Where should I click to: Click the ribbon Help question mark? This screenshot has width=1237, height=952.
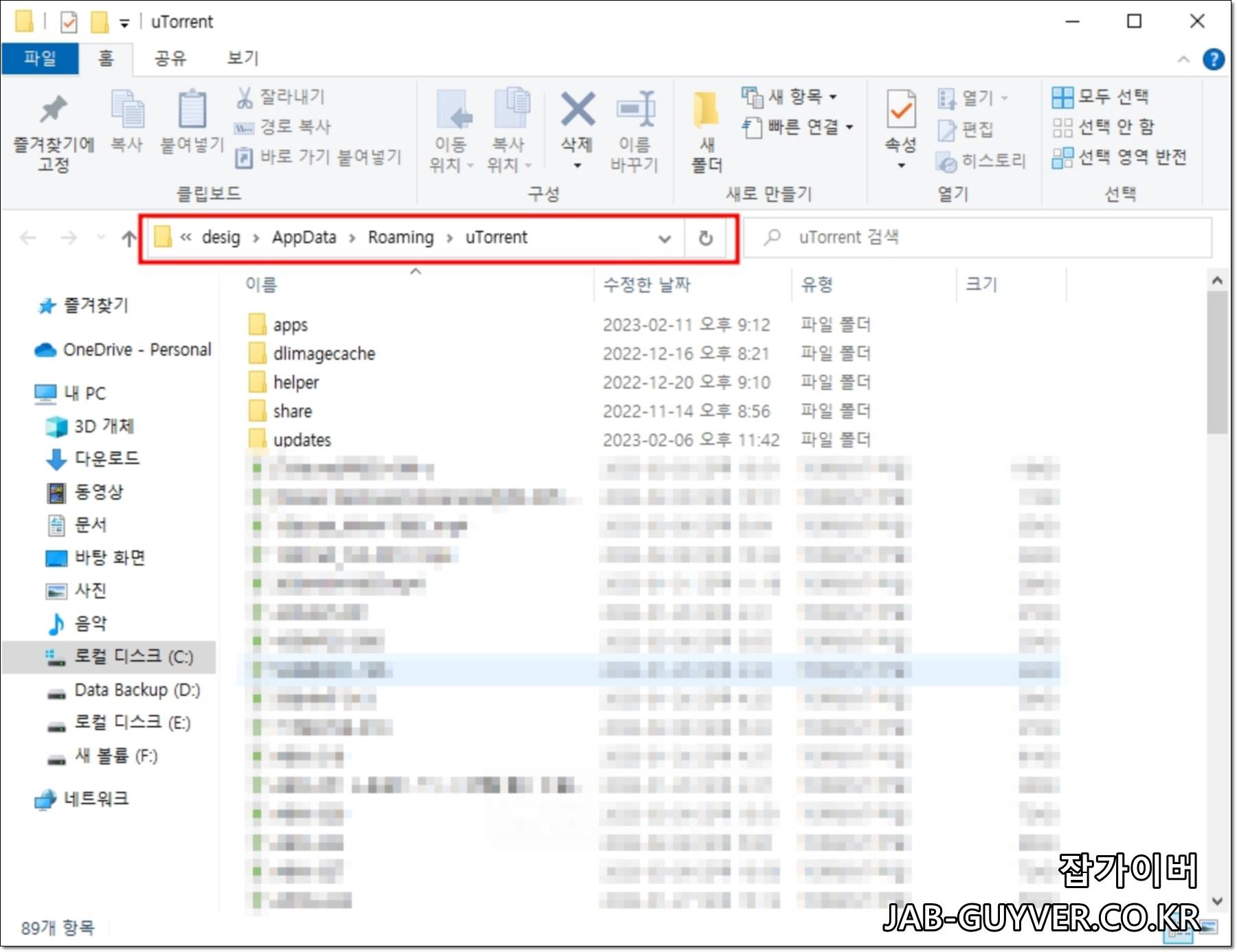click(1213, 60)
